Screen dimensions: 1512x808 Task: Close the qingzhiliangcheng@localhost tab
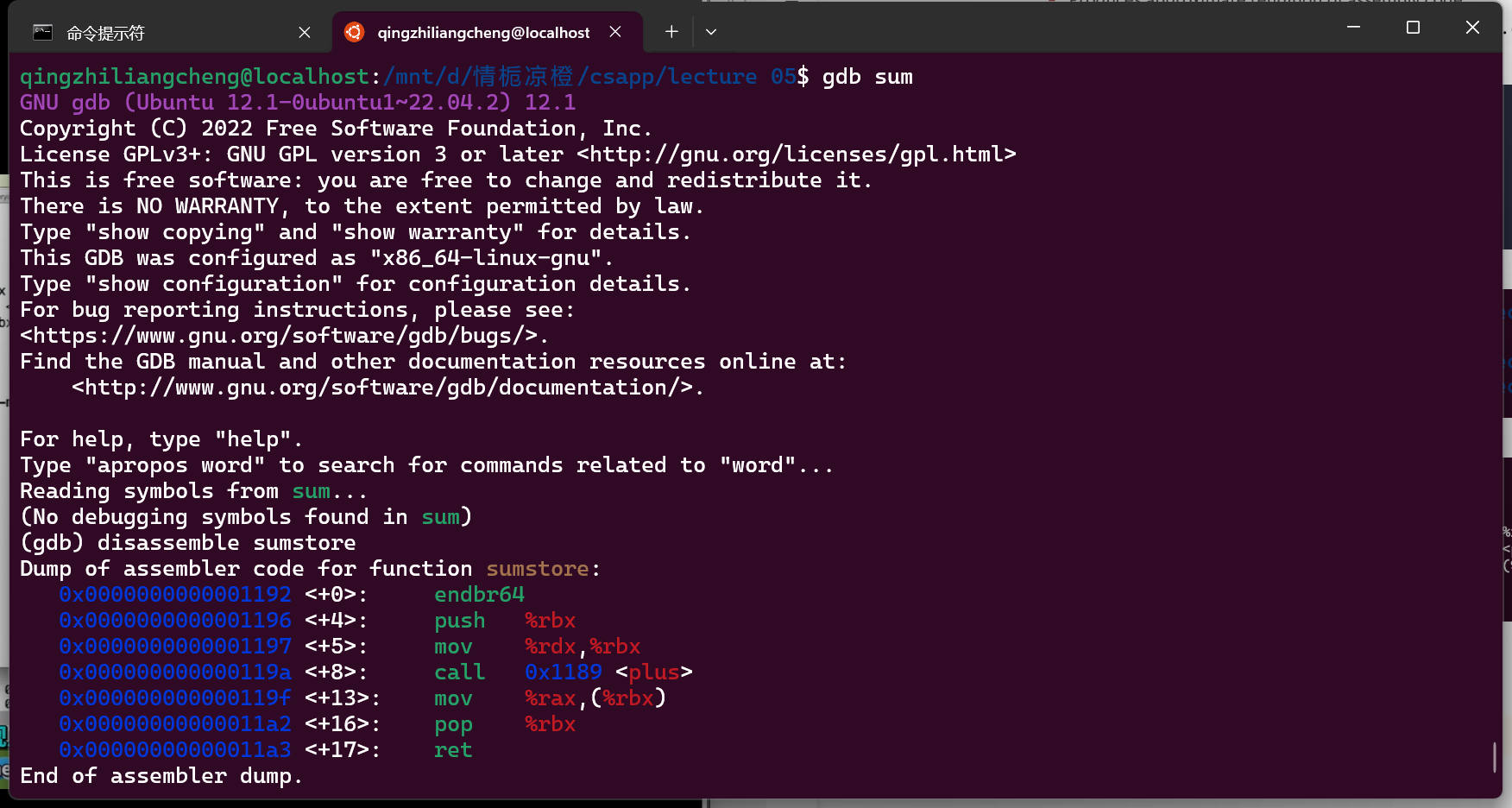tap(615, 32)
